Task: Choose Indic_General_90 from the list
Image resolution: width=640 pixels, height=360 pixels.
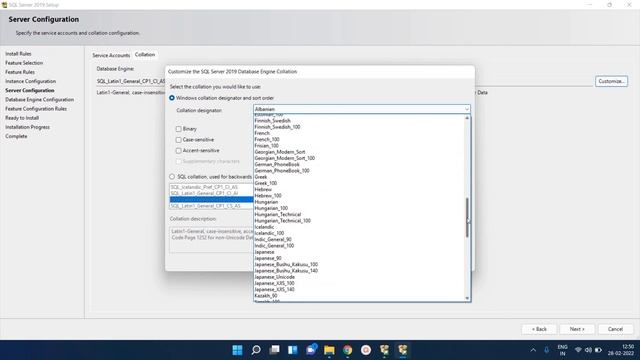Action: pyautogui.click(x=273, y=239)
